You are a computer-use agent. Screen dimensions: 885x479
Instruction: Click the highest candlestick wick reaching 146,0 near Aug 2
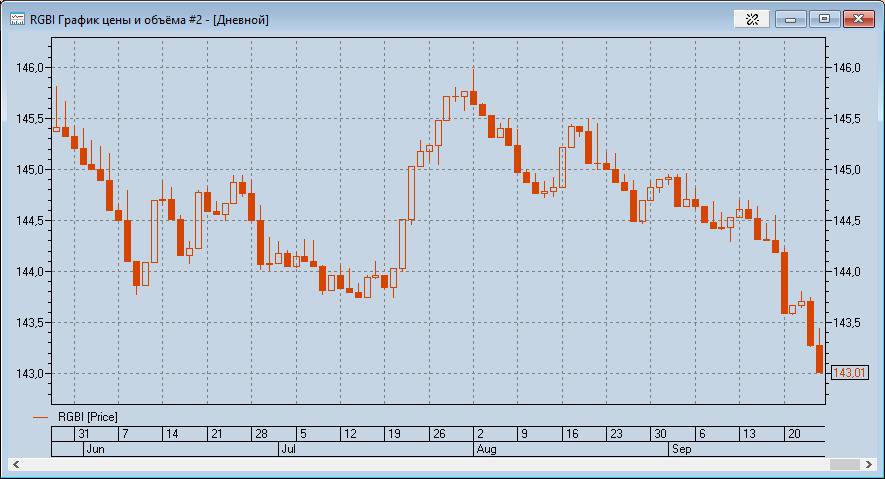point(474,79)
